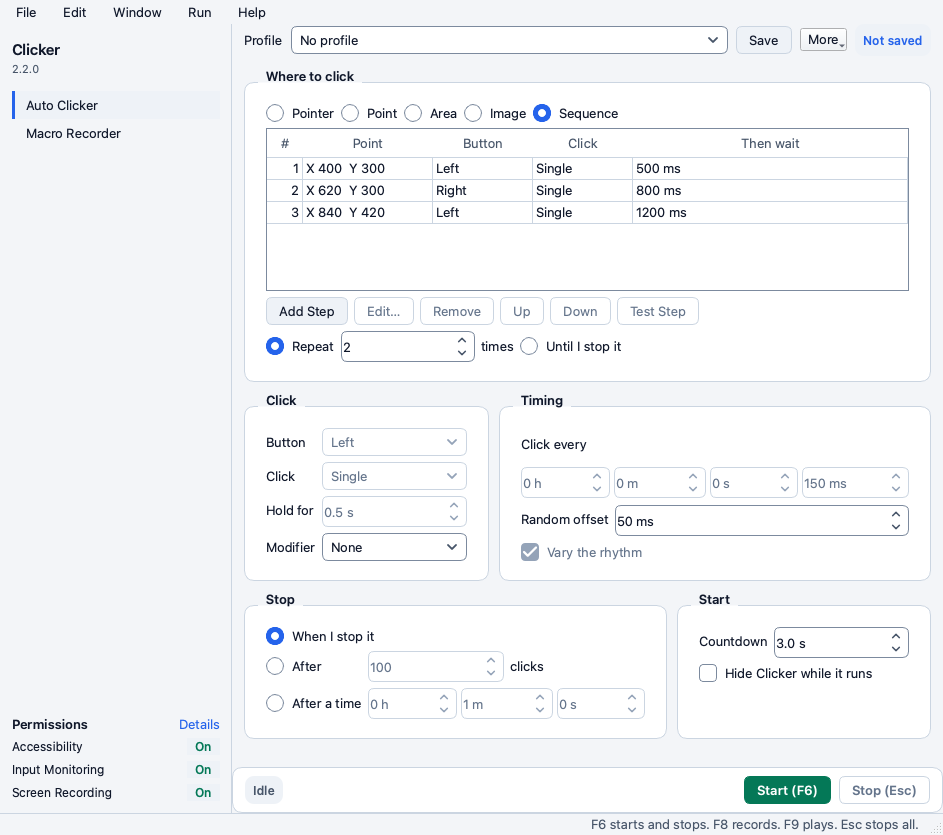Select step 2 with Right button
This screenshot has height=835, width=943.
587,191
